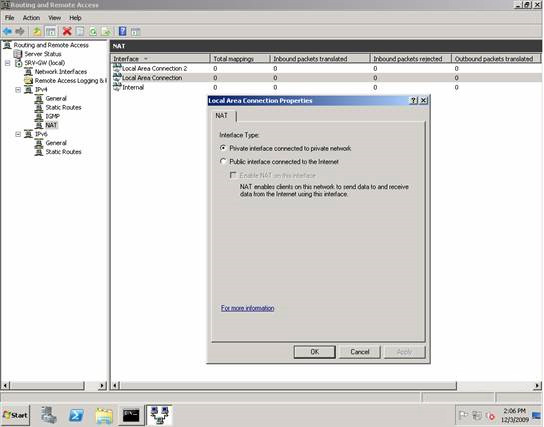Select the SRV-GW (local) server node
Image resolution: width=544 pixels, height=427 pixels.
44,63
